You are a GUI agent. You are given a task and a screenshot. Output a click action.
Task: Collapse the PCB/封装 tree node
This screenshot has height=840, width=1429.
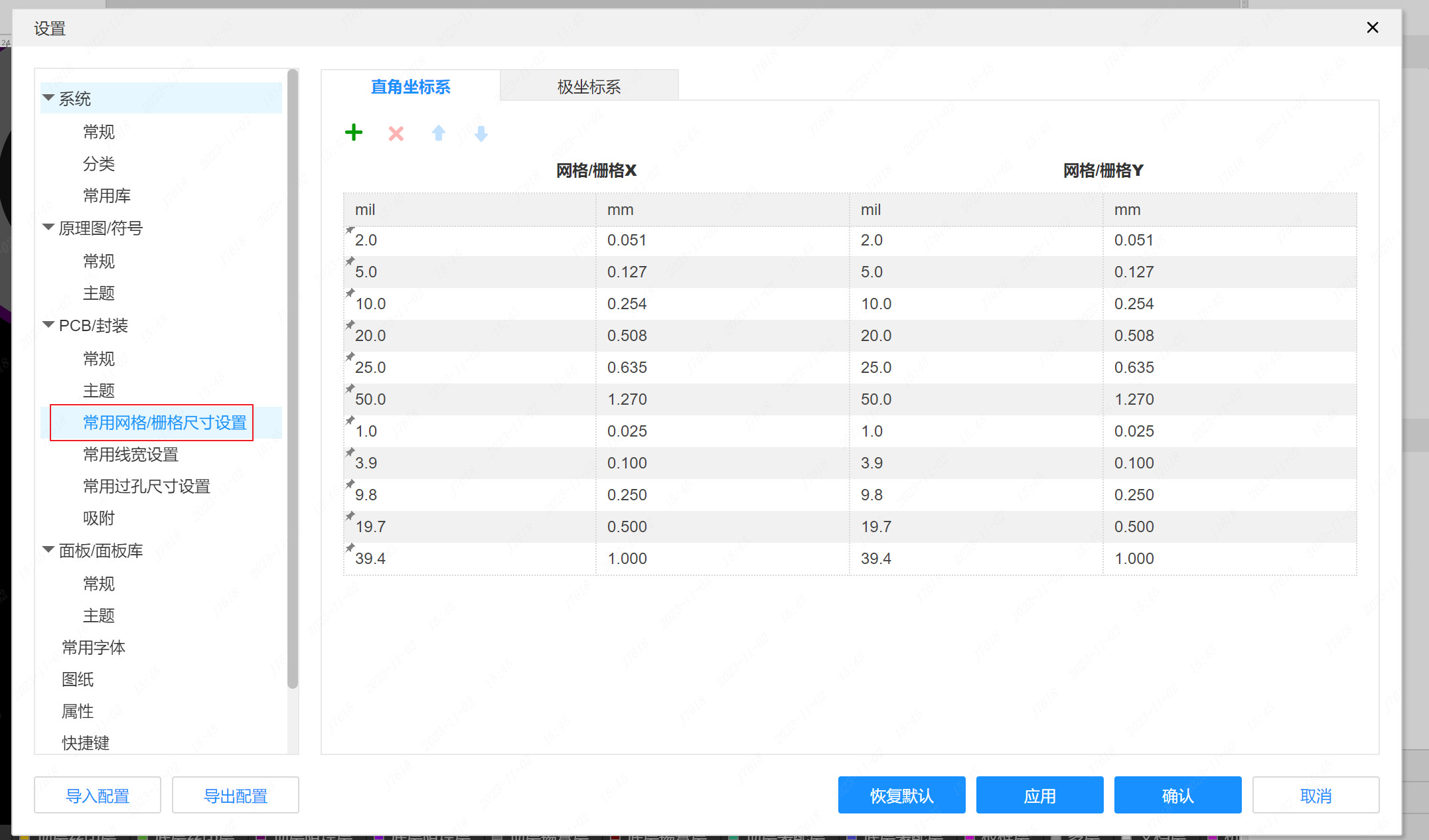pos(48,325)
